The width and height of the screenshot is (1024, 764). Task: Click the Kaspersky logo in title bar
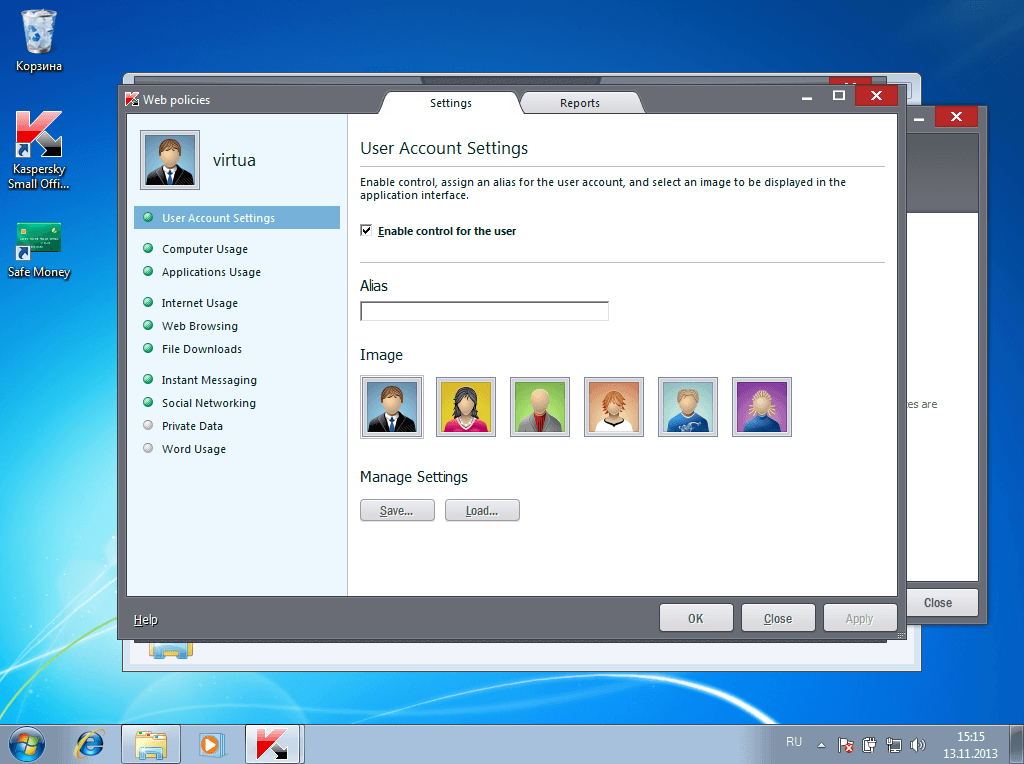click(132, 99)
